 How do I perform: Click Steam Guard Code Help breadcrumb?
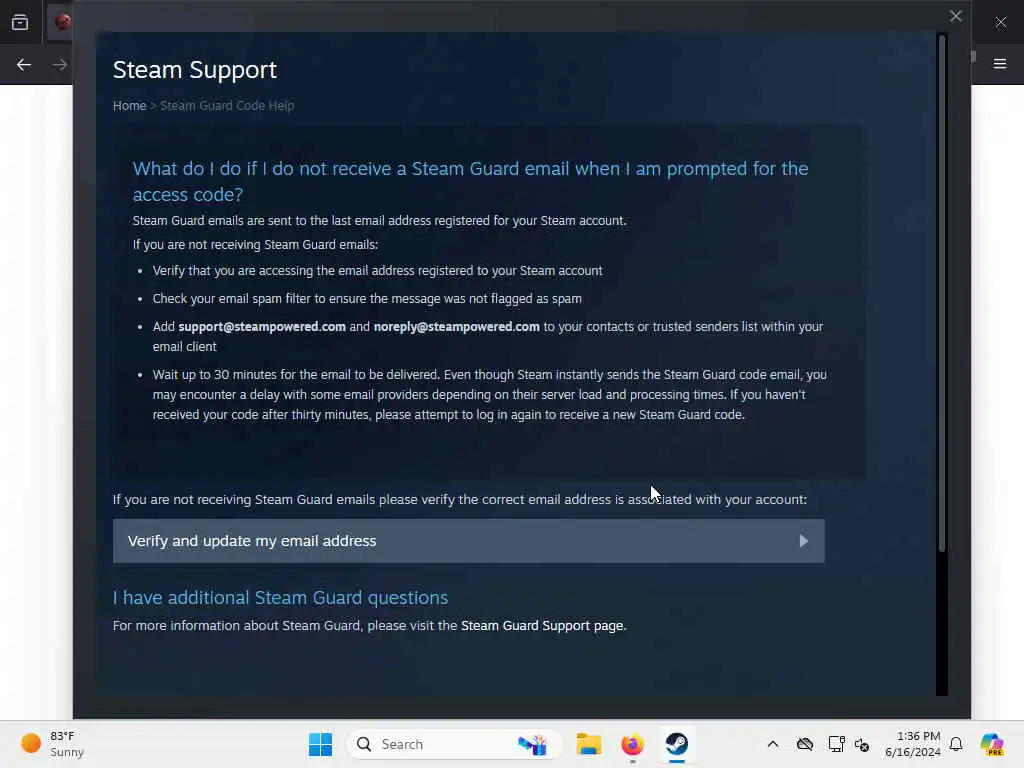click(227, 106)
